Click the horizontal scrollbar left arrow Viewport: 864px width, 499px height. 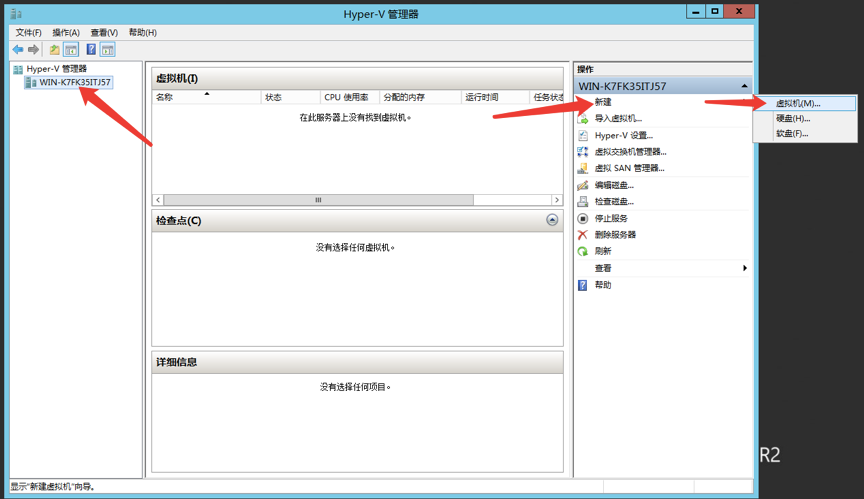[158, 200]
